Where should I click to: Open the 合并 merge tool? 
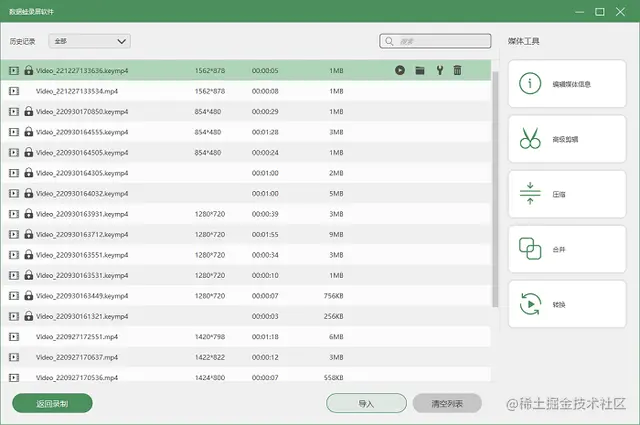coord(567,249)
